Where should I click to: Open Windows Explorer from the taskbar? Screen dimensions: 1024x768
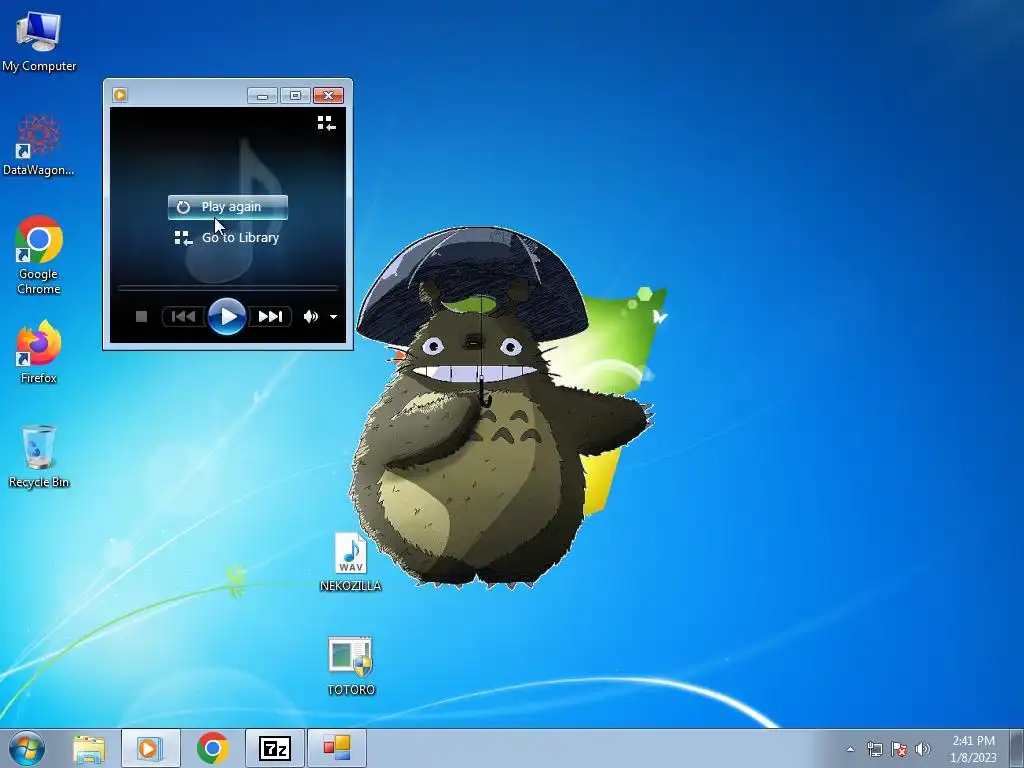point(89,748)
